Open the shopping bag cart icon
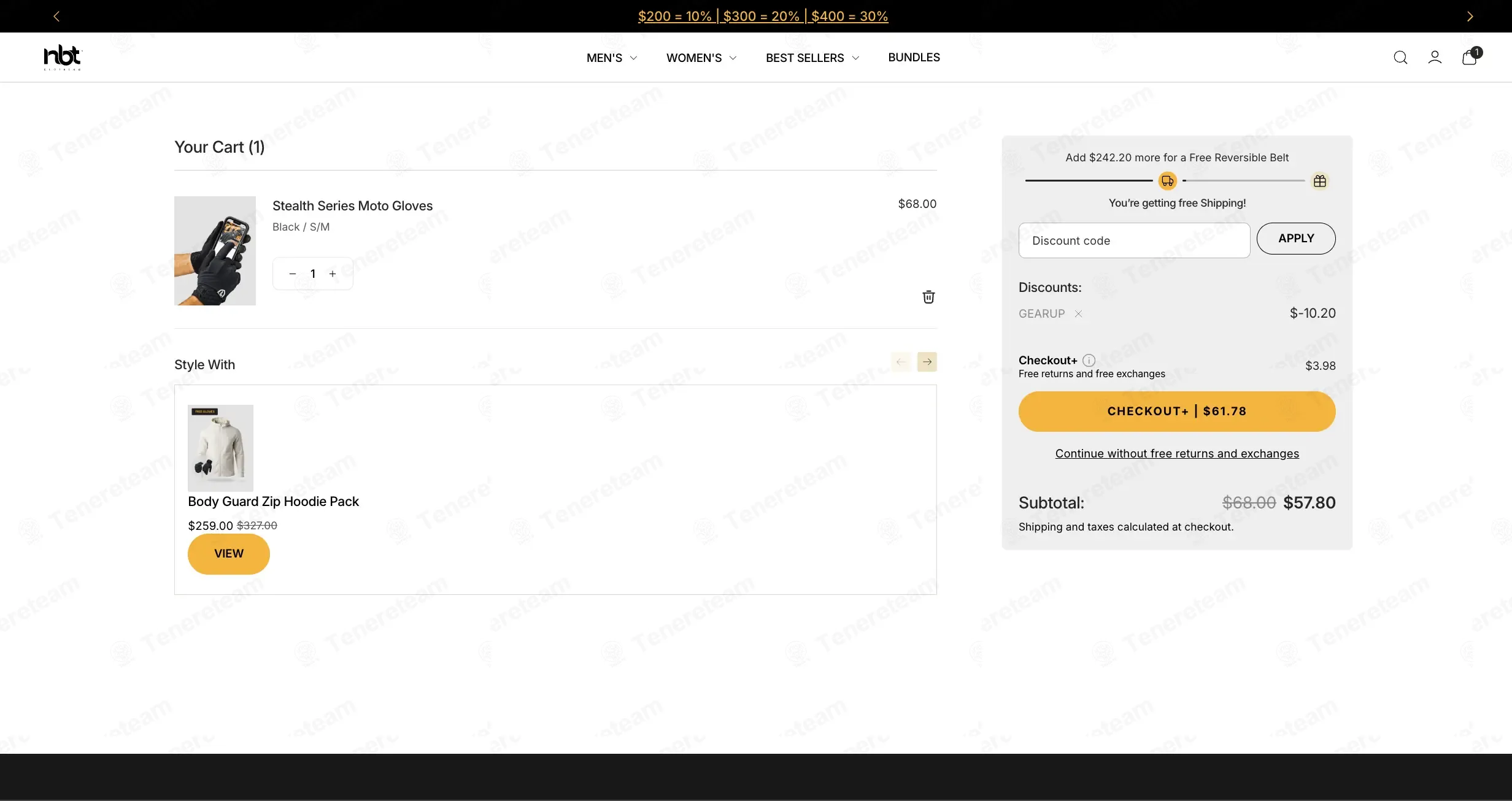The height and width of the screenshot is (801, 1512). [x=1470, y=56]
